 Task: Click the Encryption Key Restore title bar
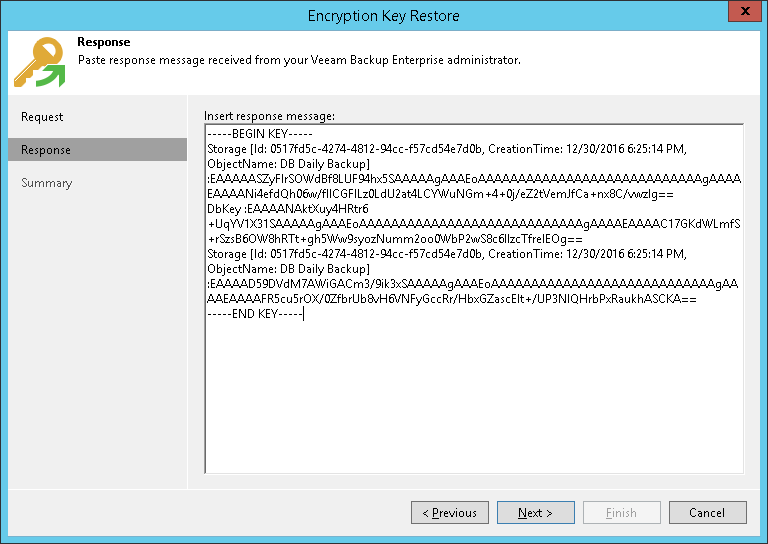coord(383,13)
